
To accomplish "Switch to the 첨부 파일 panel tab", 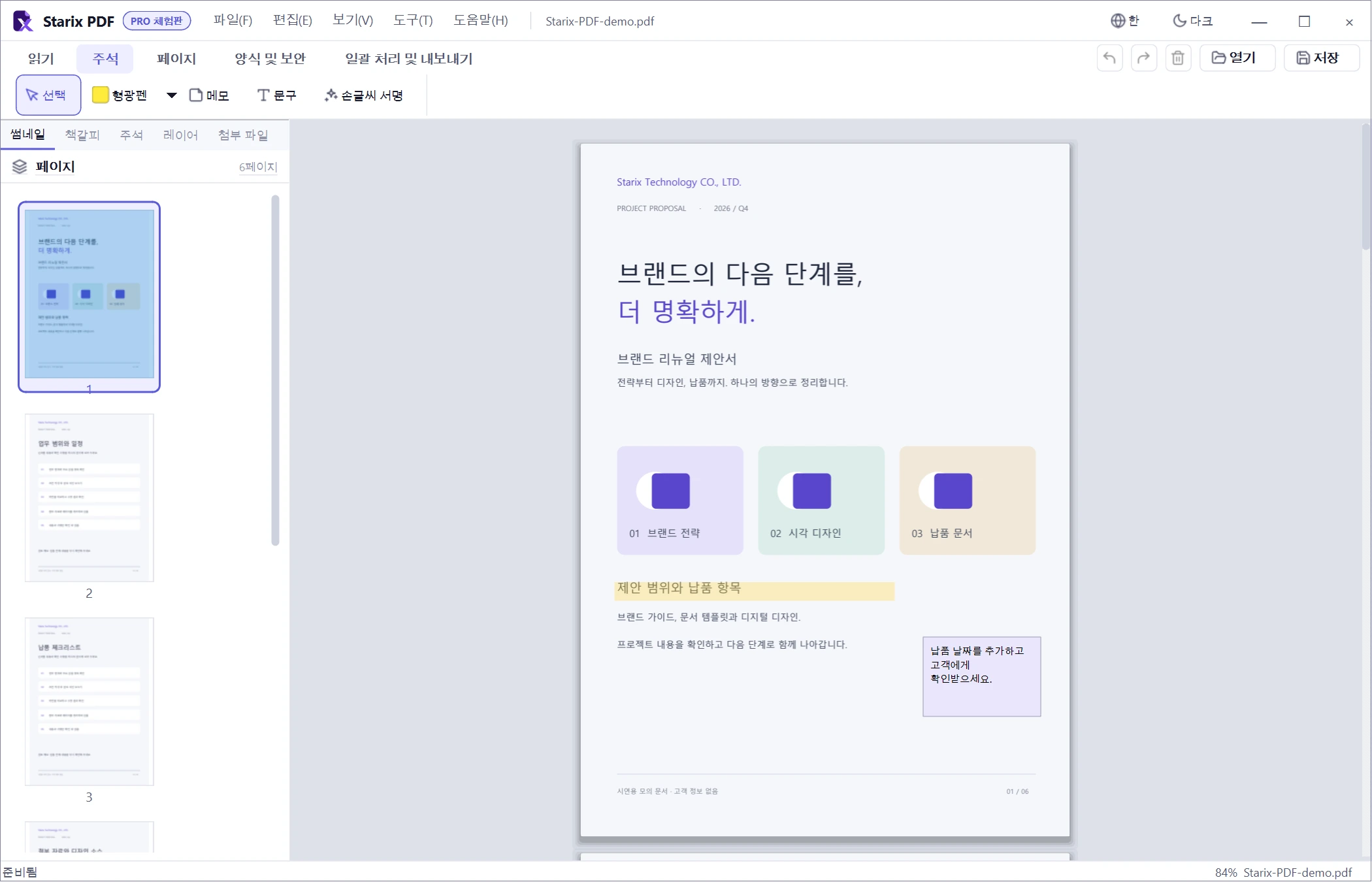I will pos(243,135).
